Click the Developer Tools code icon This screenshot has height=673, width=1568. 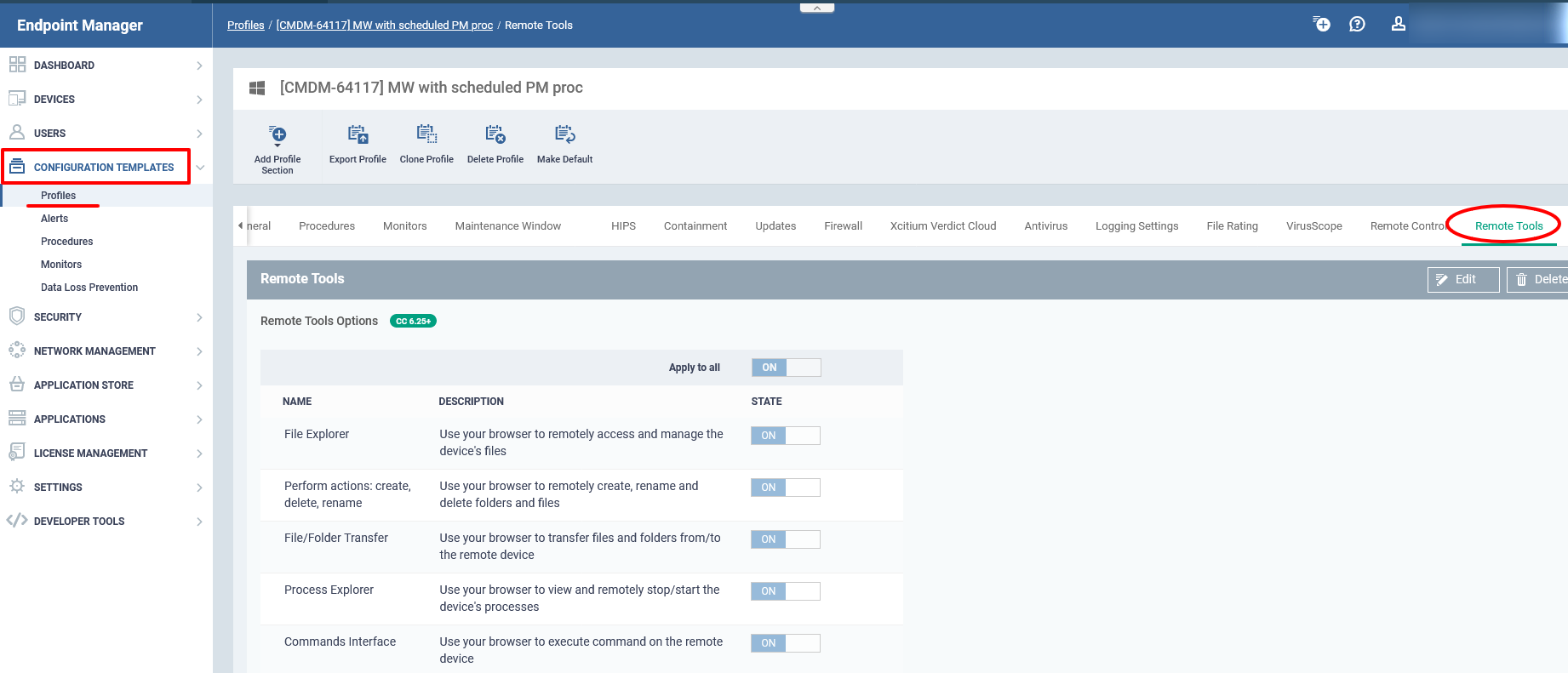click(17, 521)
